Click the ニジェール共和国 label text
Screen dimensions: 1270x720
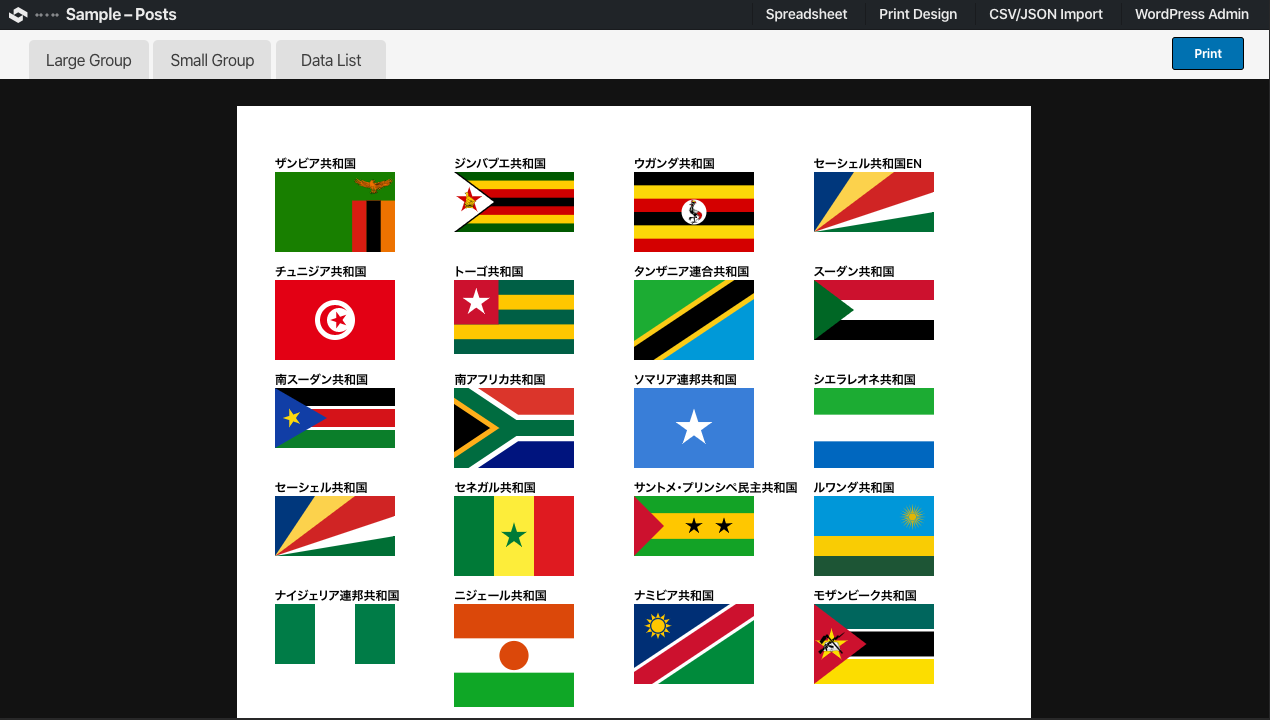500,595
